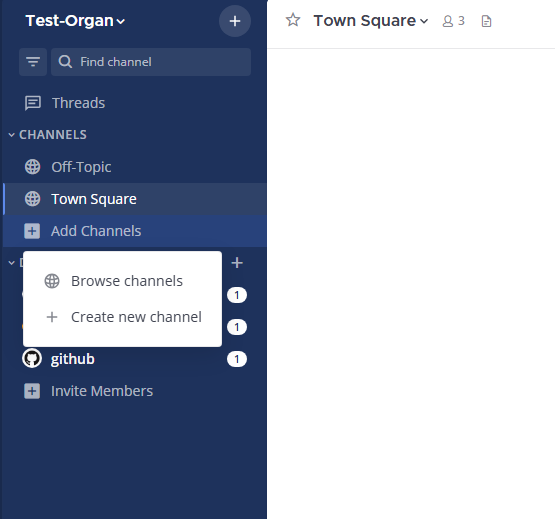Collapse the direct messages category chevron
This screenshot has height=519, width=555.
coord(12,263)
